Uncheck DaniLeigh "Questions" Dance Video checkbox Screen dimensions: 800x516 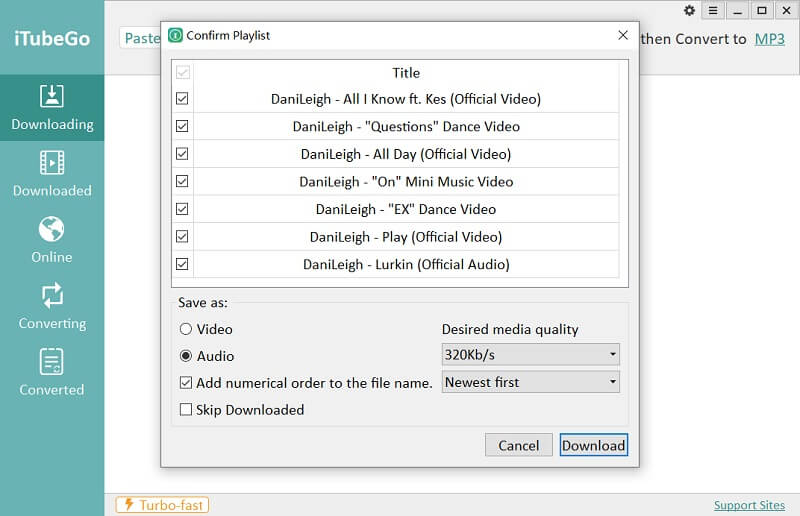(182, 126)
